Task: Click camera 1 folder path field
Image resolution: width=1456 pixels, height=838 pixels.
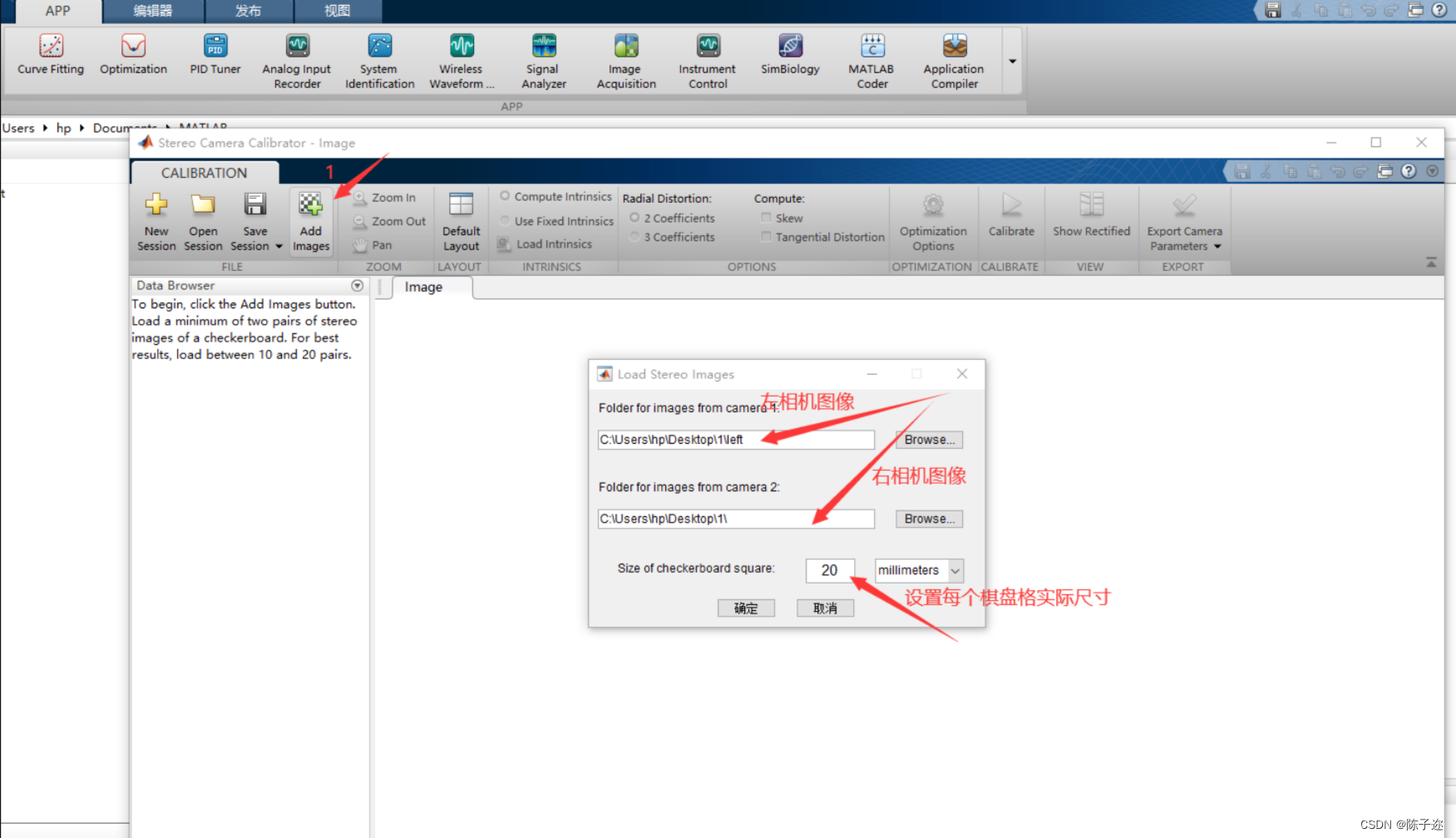Action: [736, 440]
